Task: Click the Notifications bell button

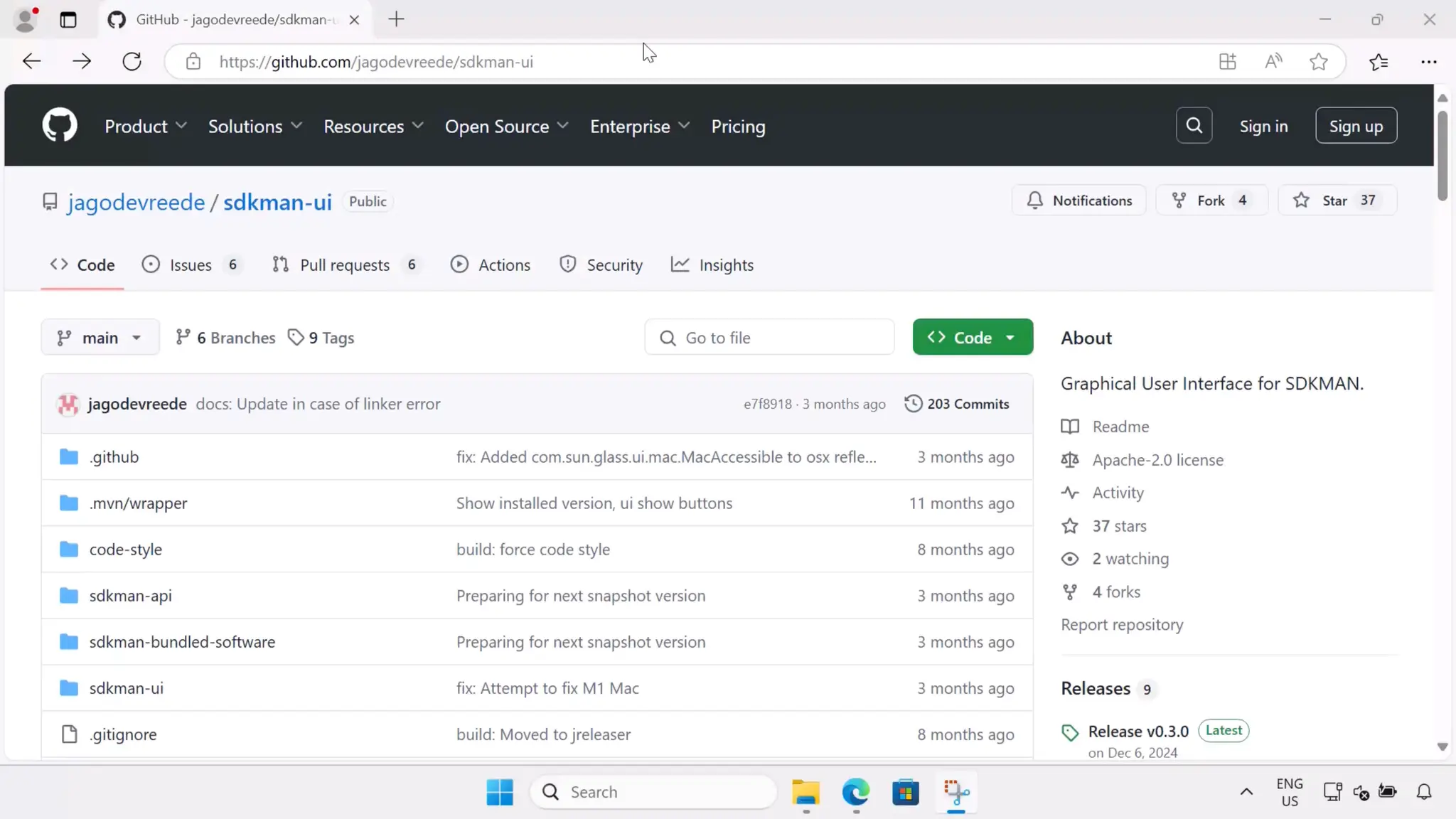Action: [x=1079, y=200]
